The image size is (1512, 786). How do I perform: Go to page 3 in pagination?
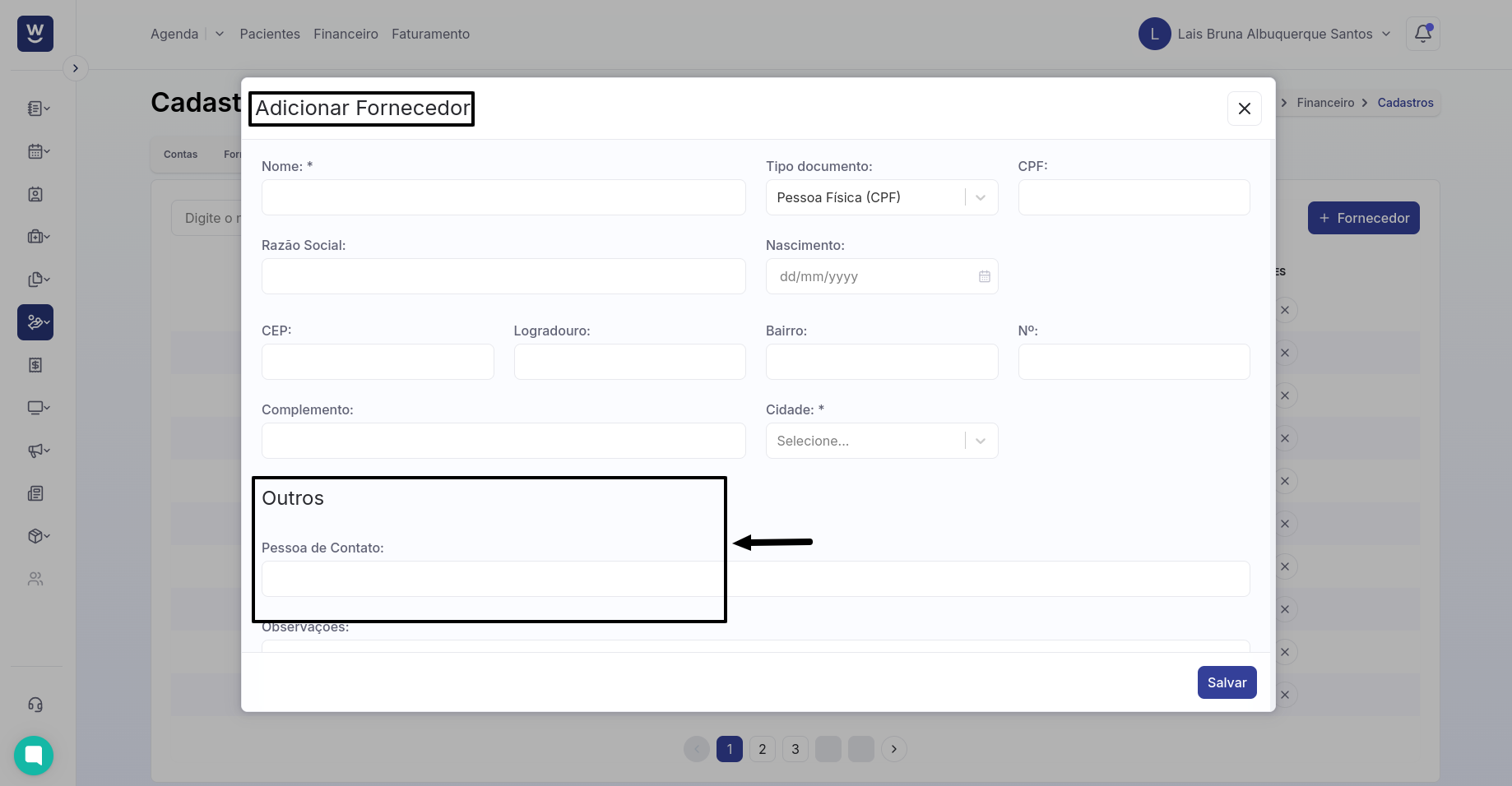click(795, 749)
